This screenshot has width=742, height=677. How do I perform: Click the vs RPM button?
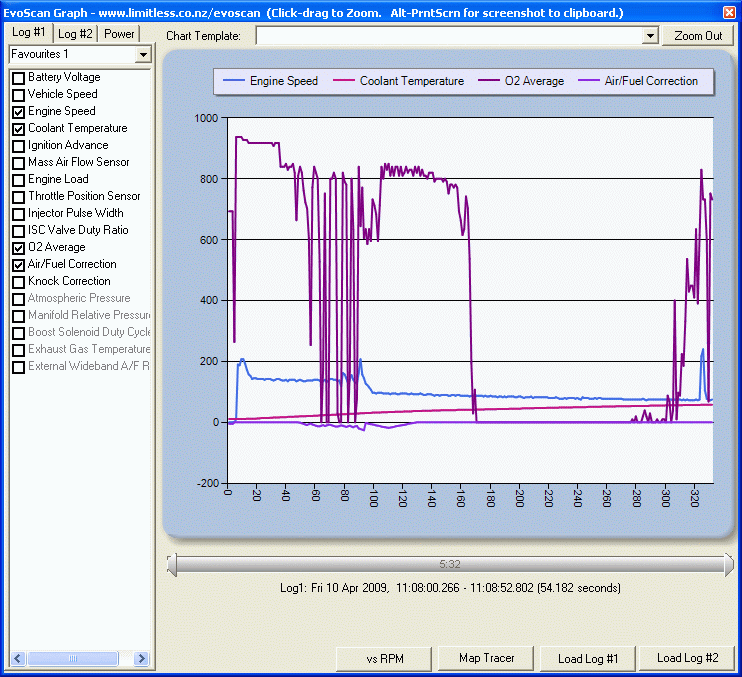tap(384, 659)
